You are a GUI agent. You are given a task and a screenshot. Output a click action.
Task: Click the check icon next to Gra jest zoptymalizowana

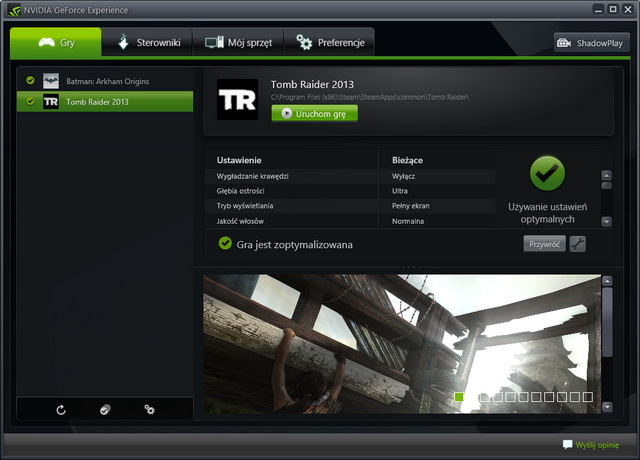(x=225, y=243)
